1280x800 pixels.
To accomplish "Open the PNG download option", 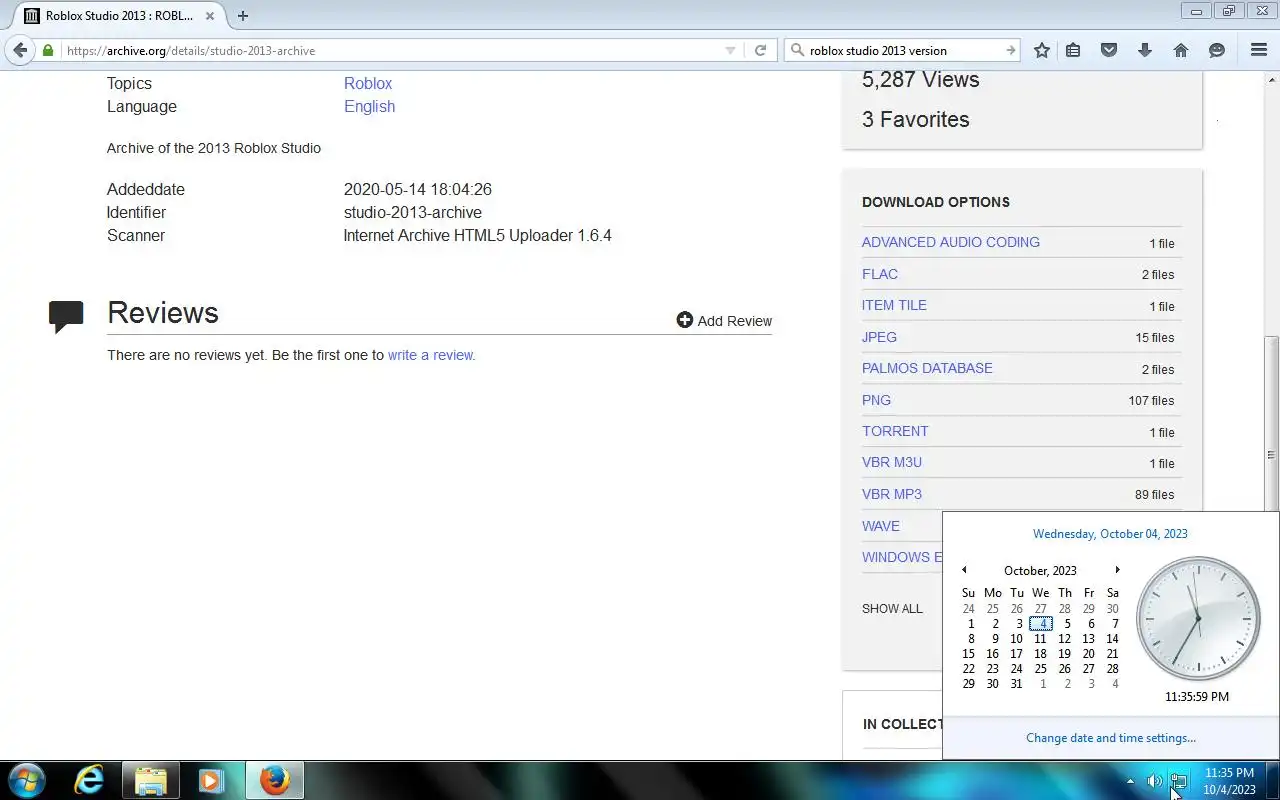I will point(876,400).
